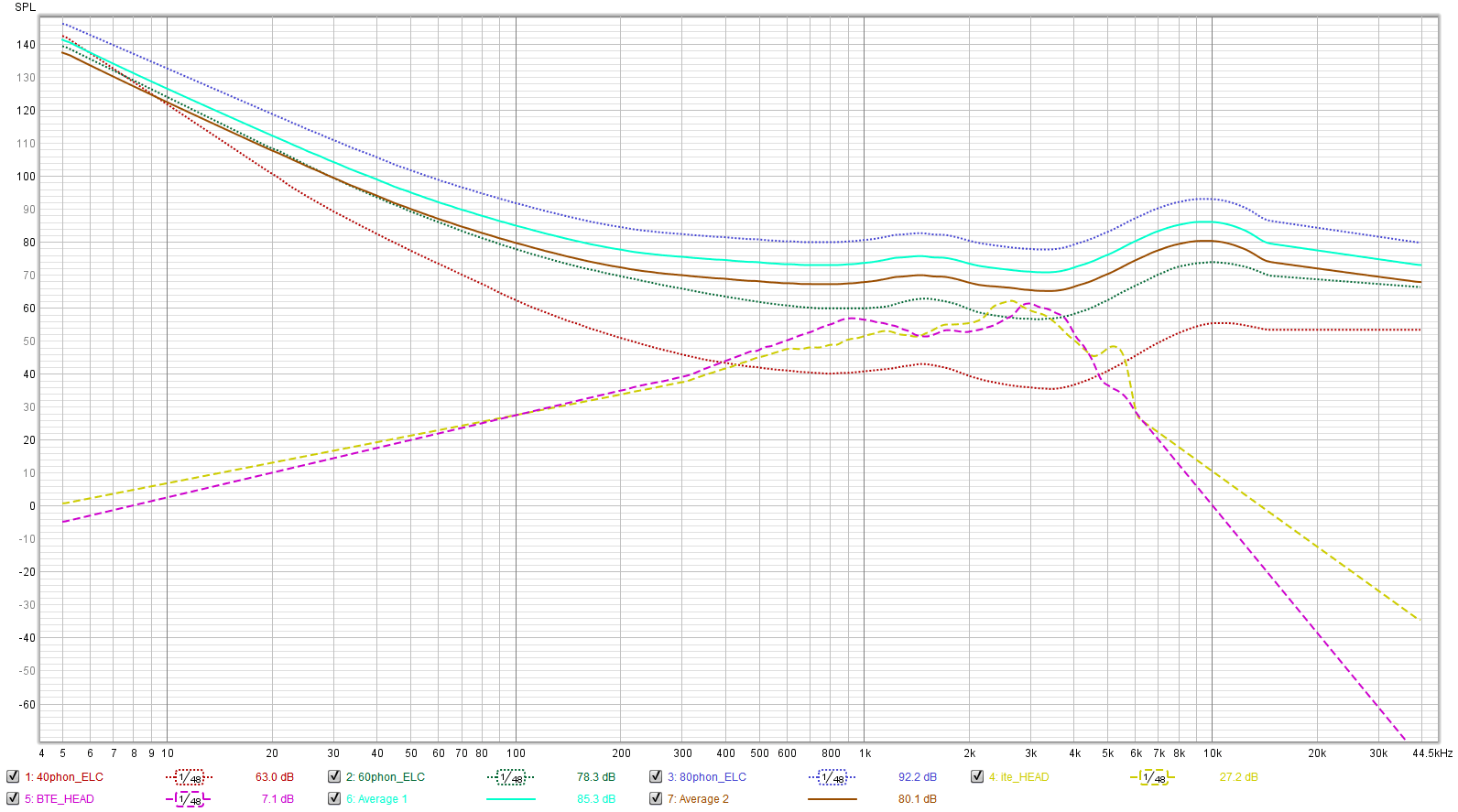Select the '4: ite_HEAD' legend label

(1019, 777)
